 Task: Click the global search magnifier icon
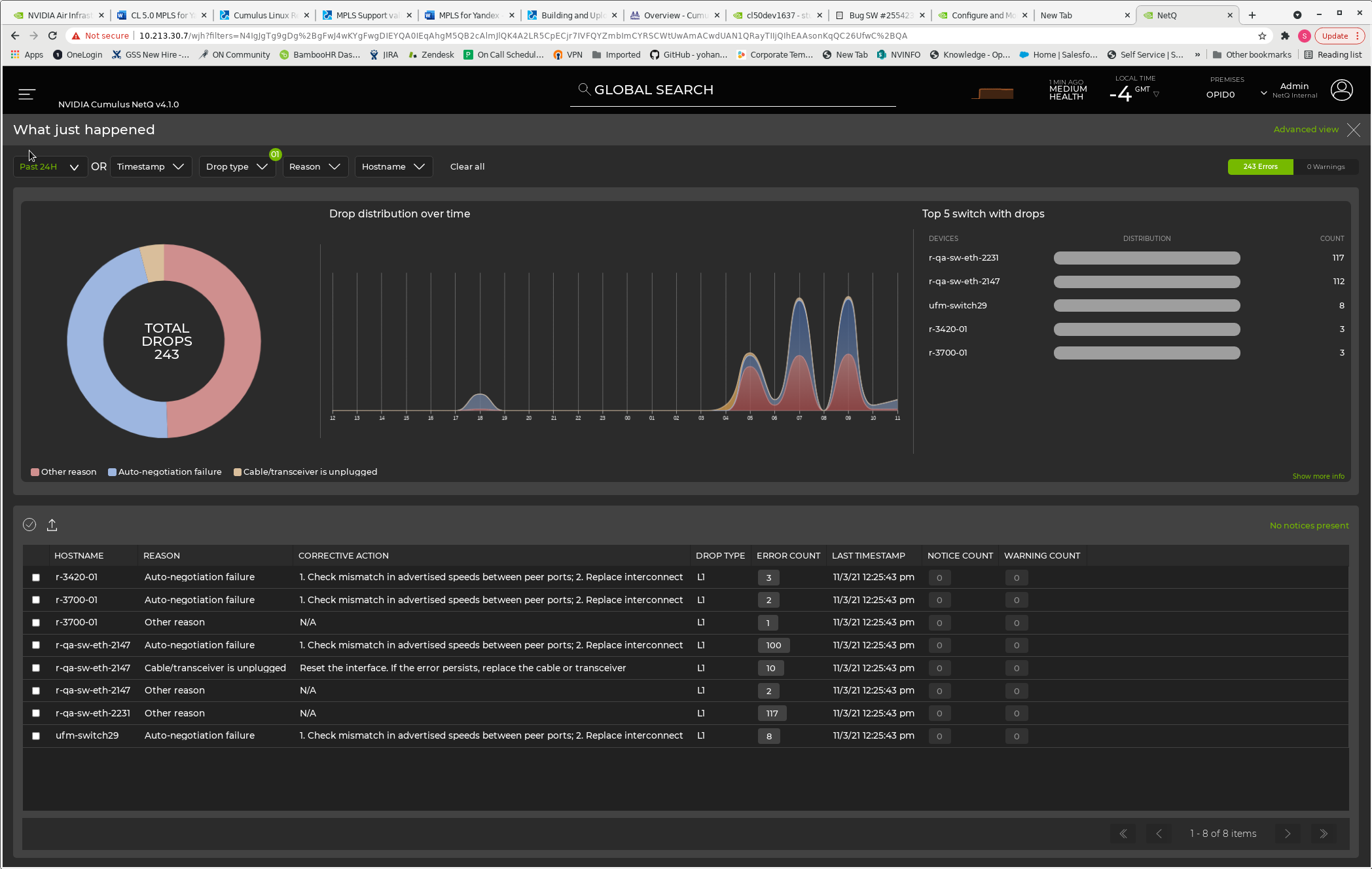[584, 89]
